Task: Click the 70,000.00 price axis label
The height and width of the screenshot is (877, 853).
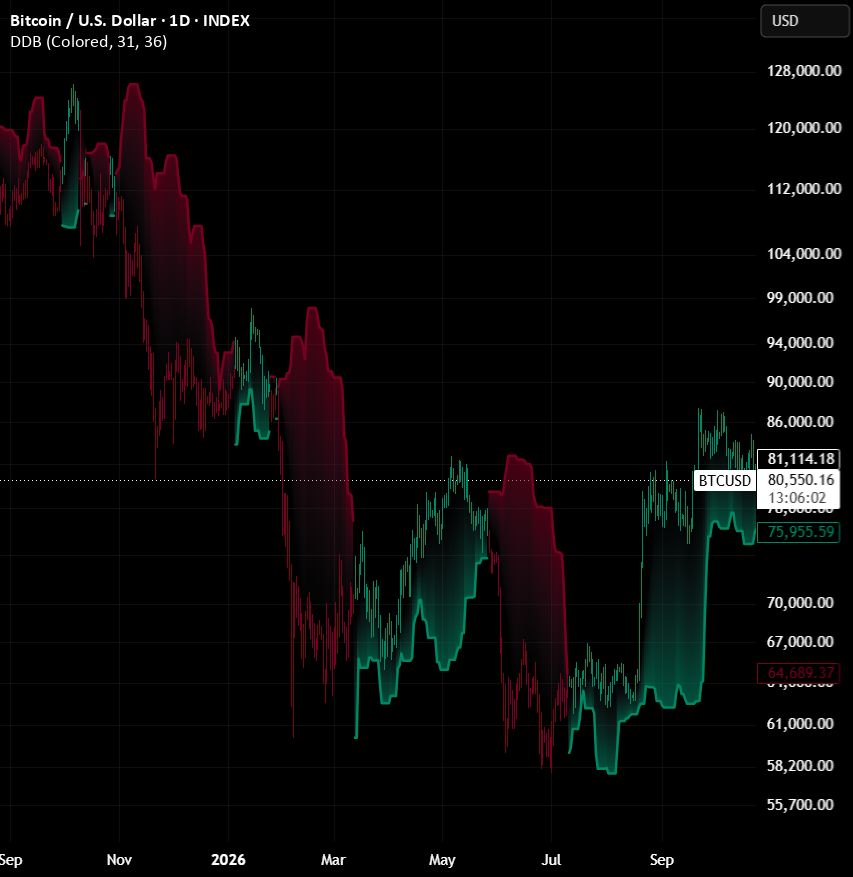Action: point(800,603)
